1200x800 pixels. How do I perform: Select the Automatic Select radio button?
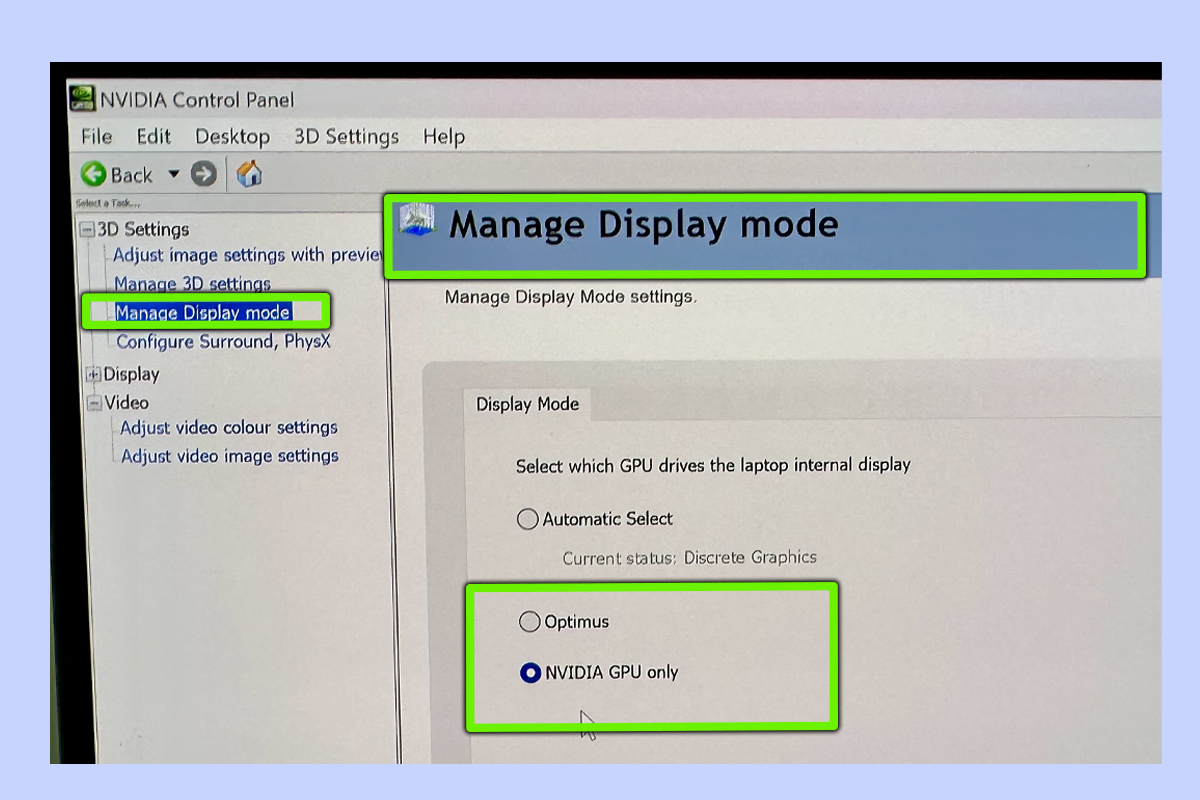(x=528, y=519)
